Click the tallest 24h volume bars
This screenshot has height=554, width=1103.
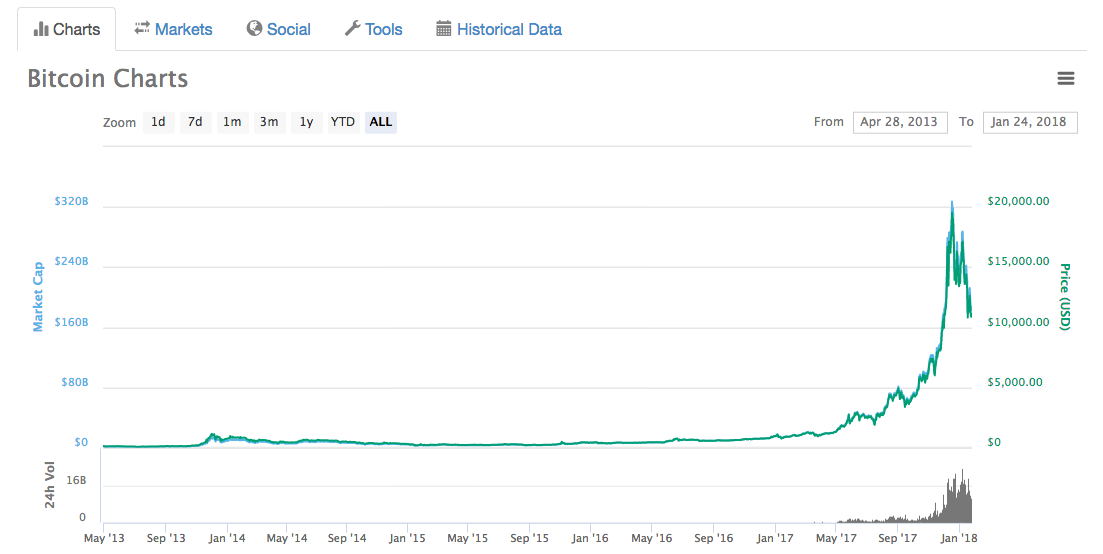[x=962, y=496]
